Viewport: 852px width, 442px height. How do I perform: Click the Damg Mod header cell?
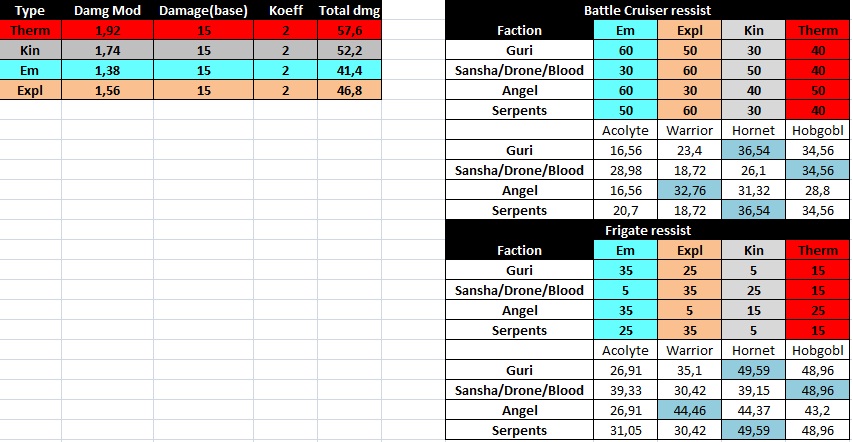click(x=108, y=10)
